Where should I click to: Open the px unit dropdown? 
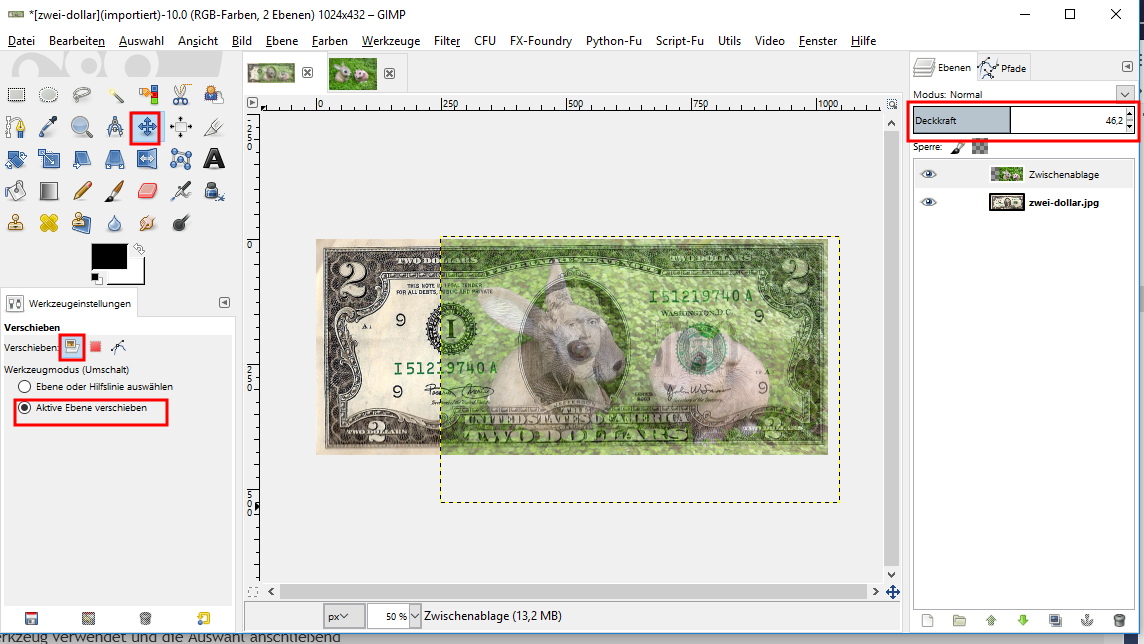pos(343,616)
